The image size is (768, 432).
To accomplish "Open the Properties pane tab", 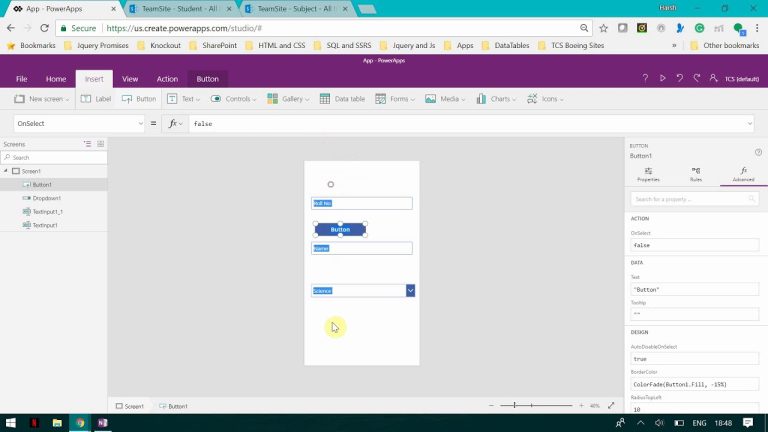I will [x=648, y=174].
